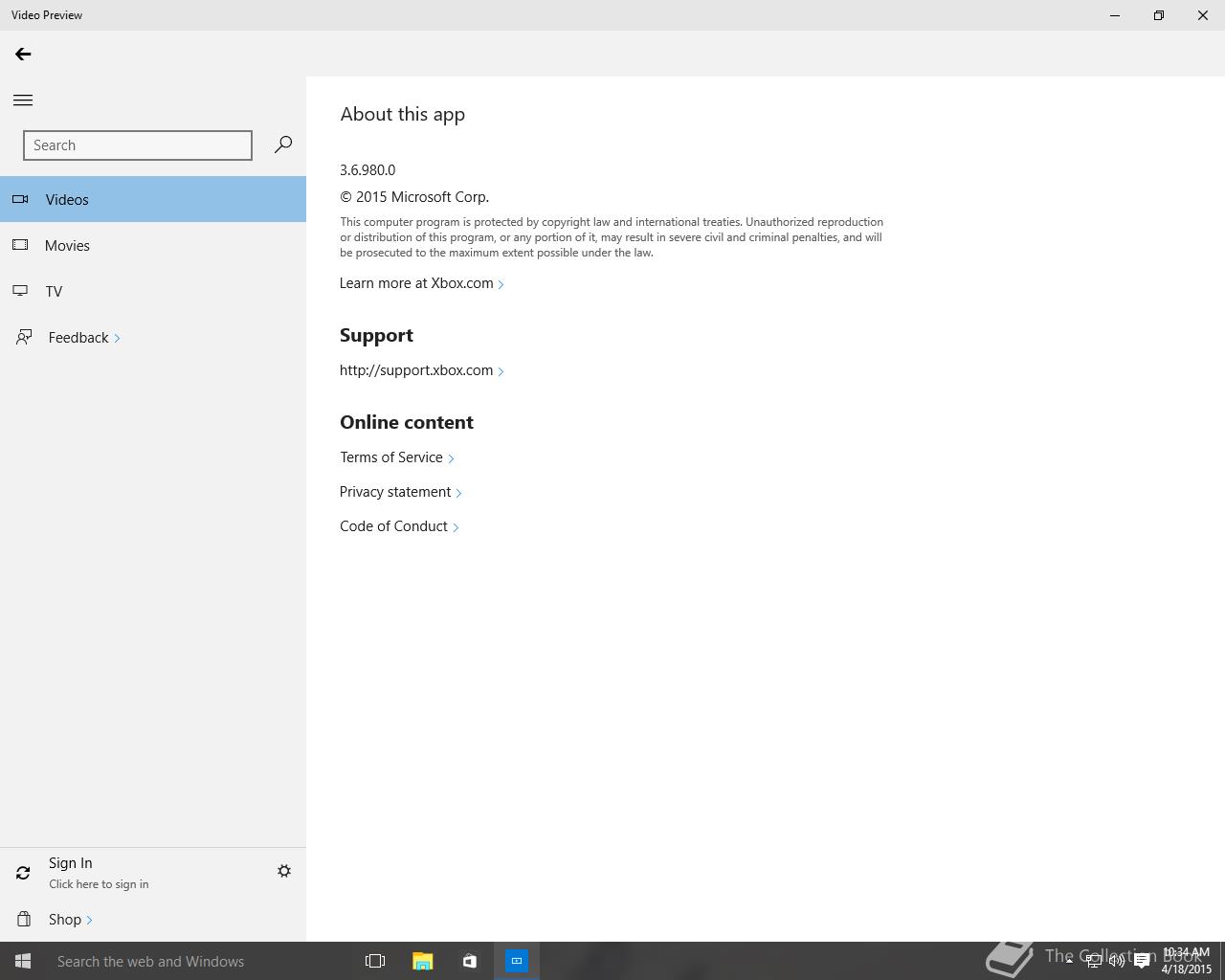Click Search the web and Windows box

pyautogui.click(x=199, y=961)
